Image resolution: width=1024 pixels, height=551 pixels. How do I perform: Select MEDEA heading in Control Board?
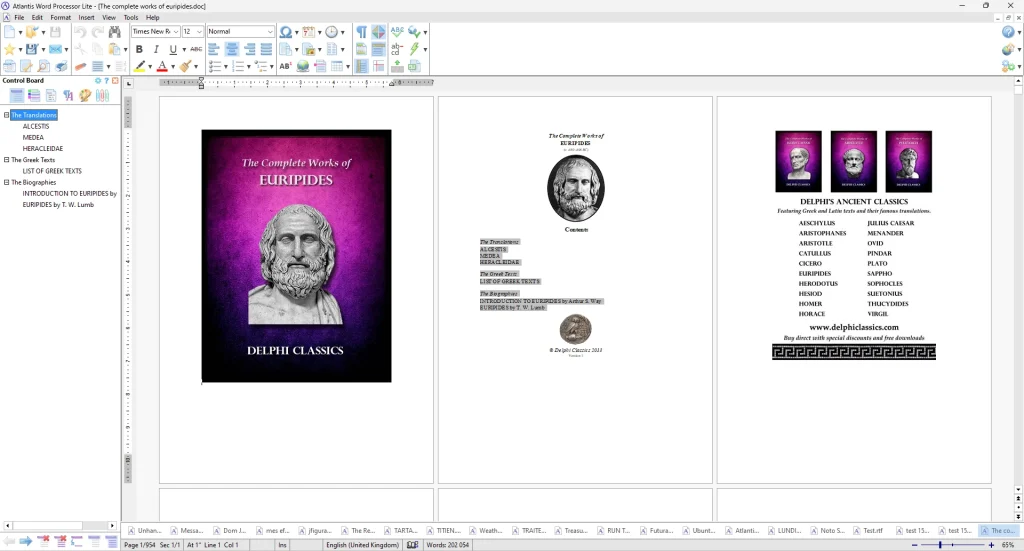pos(33,137)
